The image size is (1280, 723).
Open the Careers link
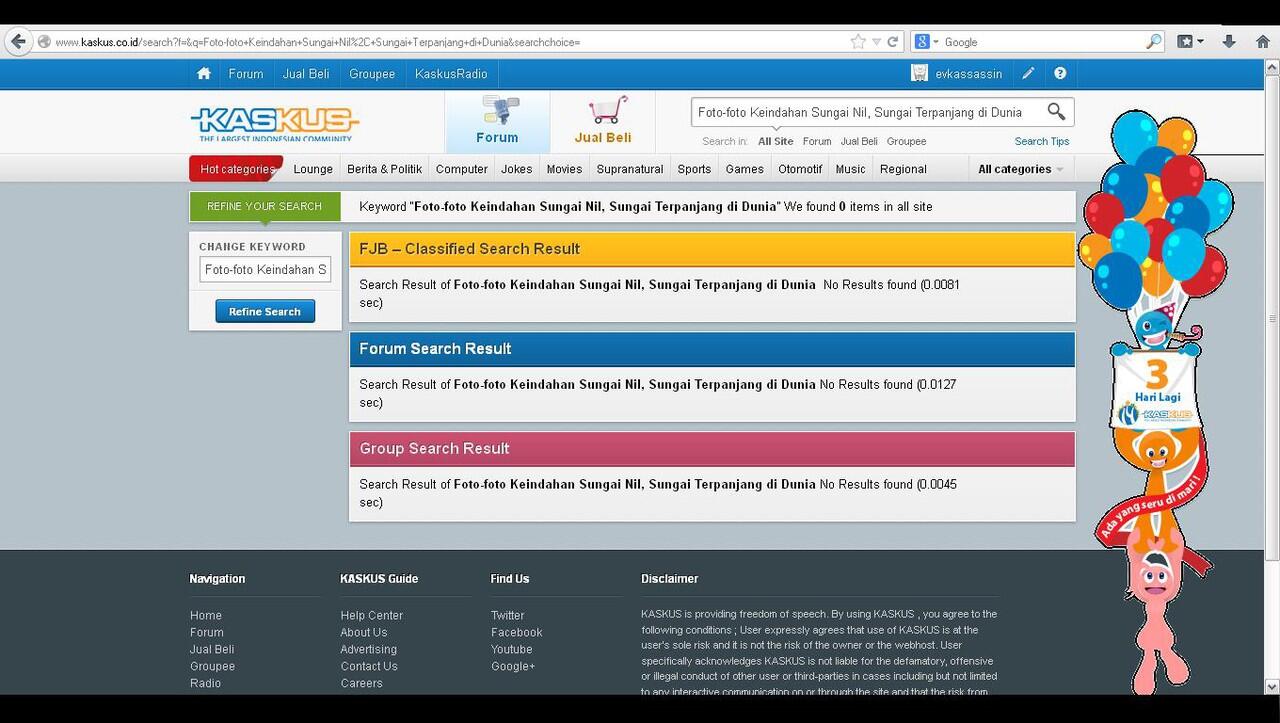click(362, 684)
